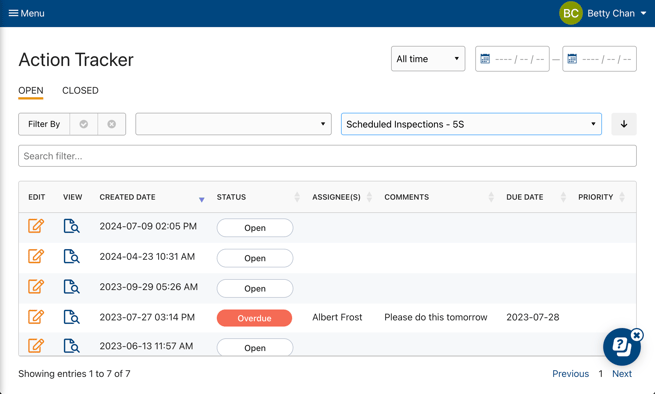Edit the 2024-07-09 02:05 PM action

tap(36, 226)
